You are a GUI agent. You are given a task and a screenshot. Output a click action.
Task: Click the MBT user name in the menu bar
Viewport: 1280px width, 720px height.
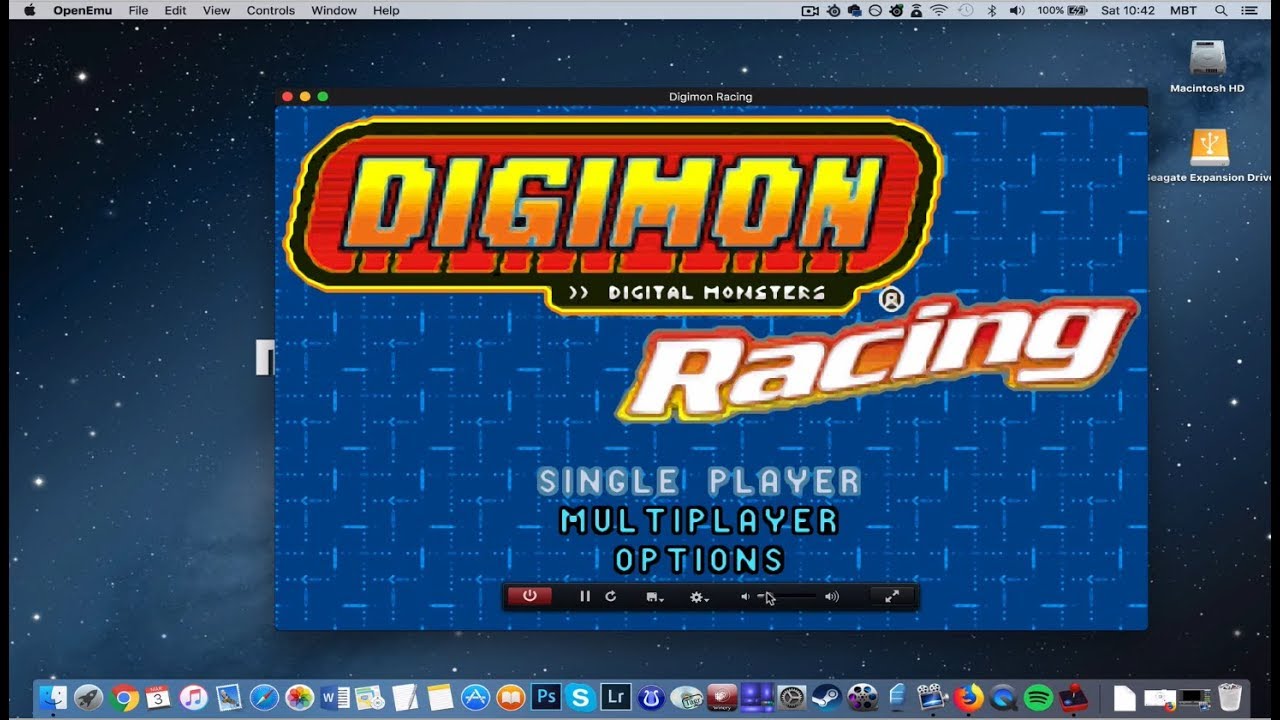pos(1183,10)
